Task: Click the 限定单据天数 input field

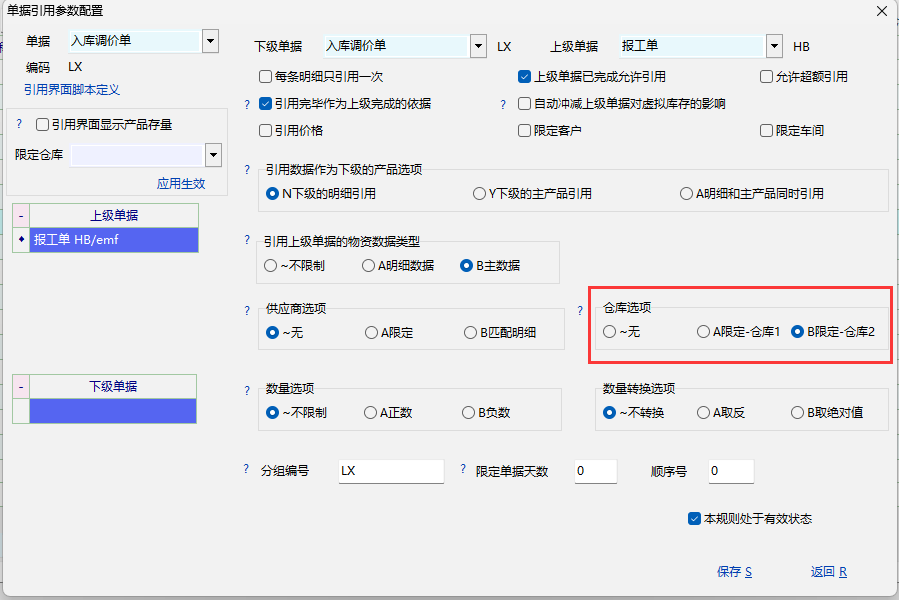Action: [596, 471]
